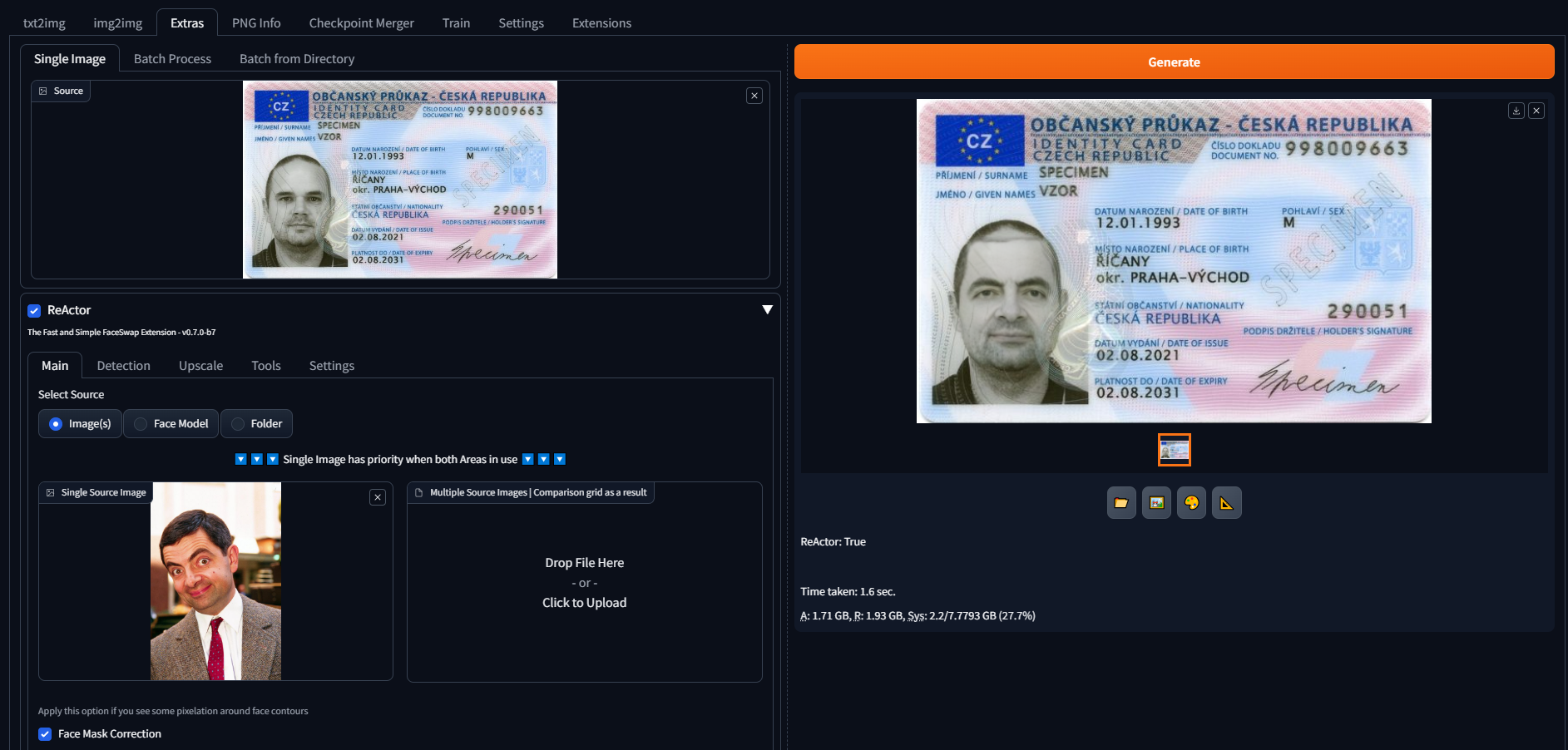Screen dimensions: 1568x750
Task: Select the Single Image tab
Action: point(70,59)
